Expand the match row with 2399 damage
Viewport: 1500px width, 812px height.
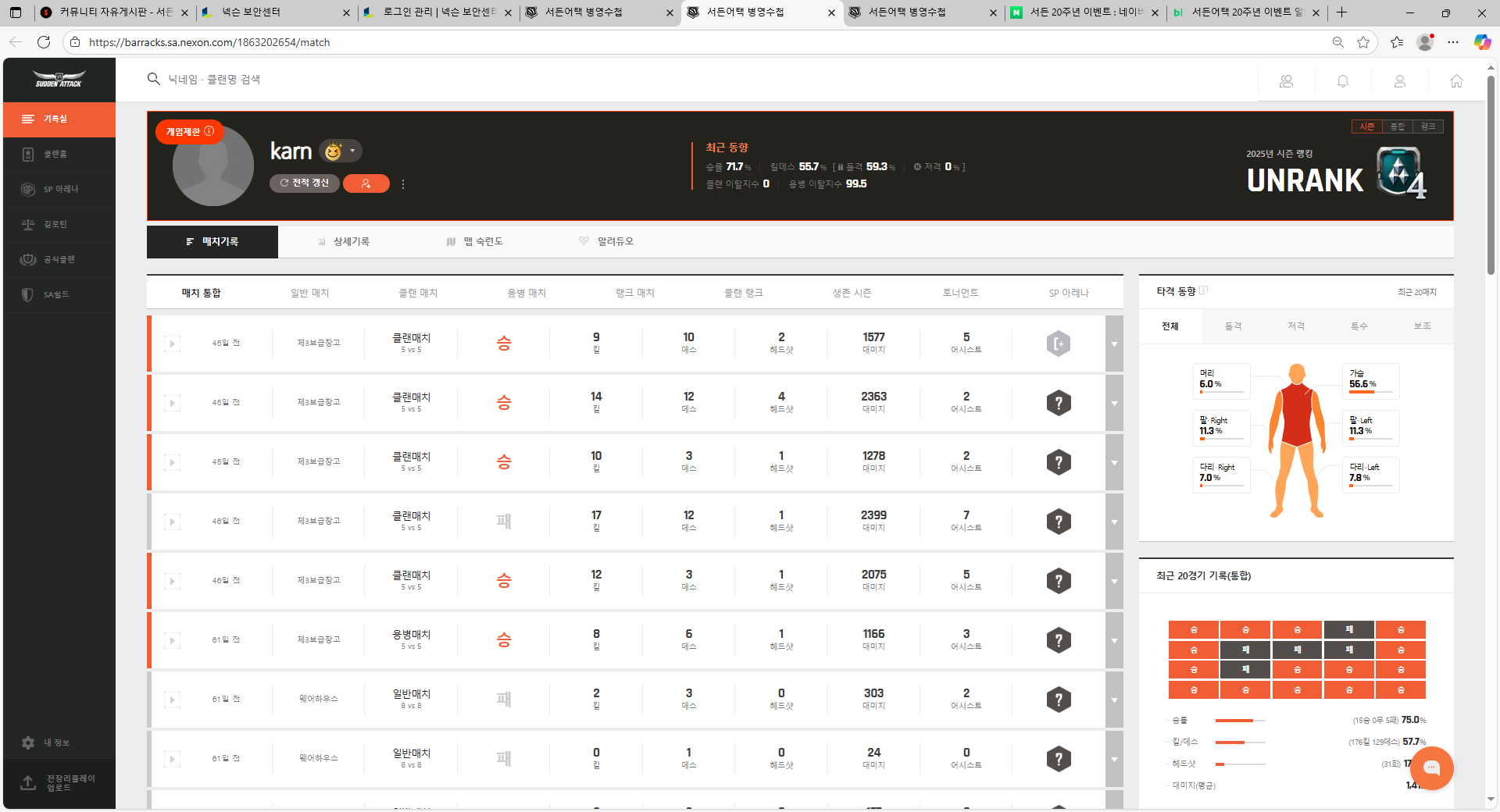(1114, 522)
